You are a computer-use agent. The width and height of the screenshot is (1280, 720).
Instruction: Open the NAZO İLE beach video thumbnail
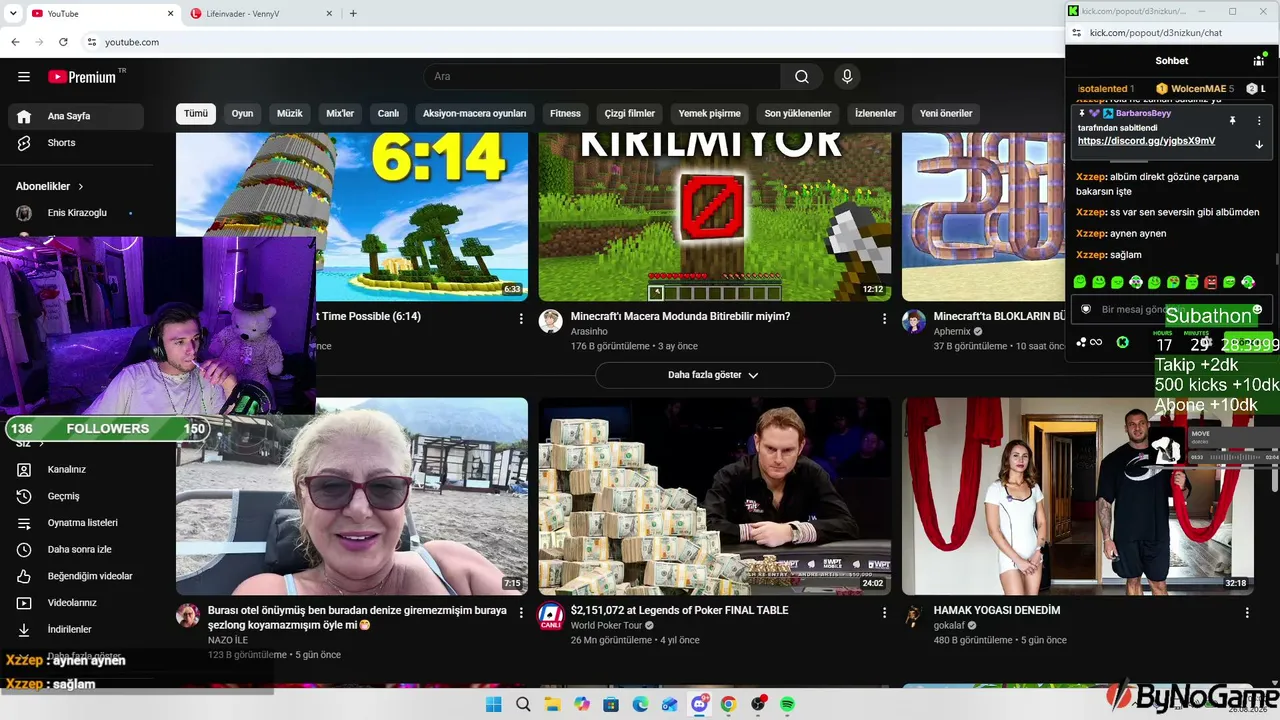coord(352,496)
